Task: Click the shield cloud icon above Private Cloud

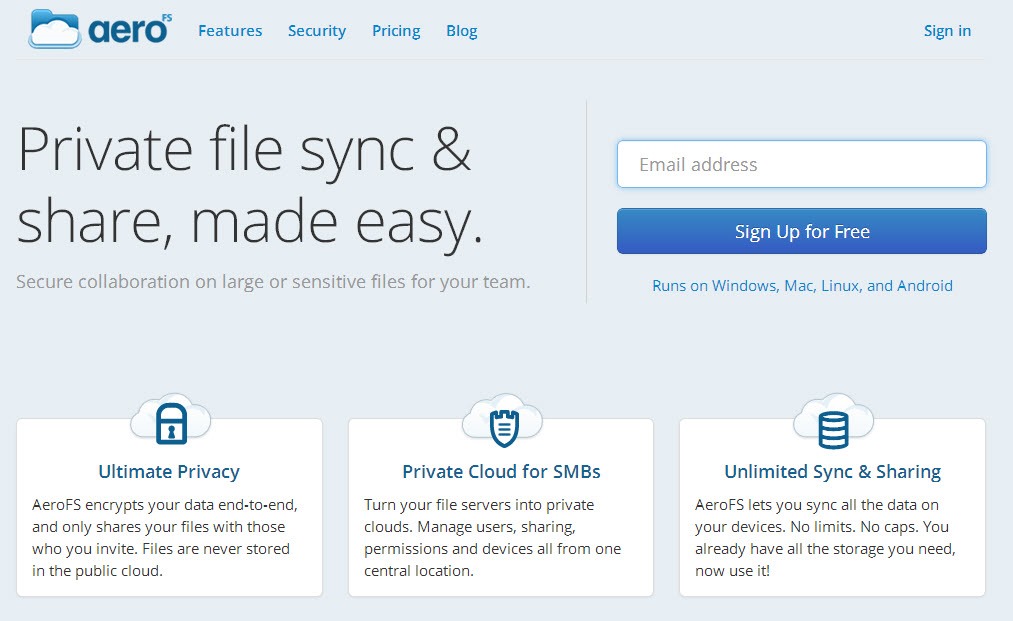Action: click(x=502, y=421)
